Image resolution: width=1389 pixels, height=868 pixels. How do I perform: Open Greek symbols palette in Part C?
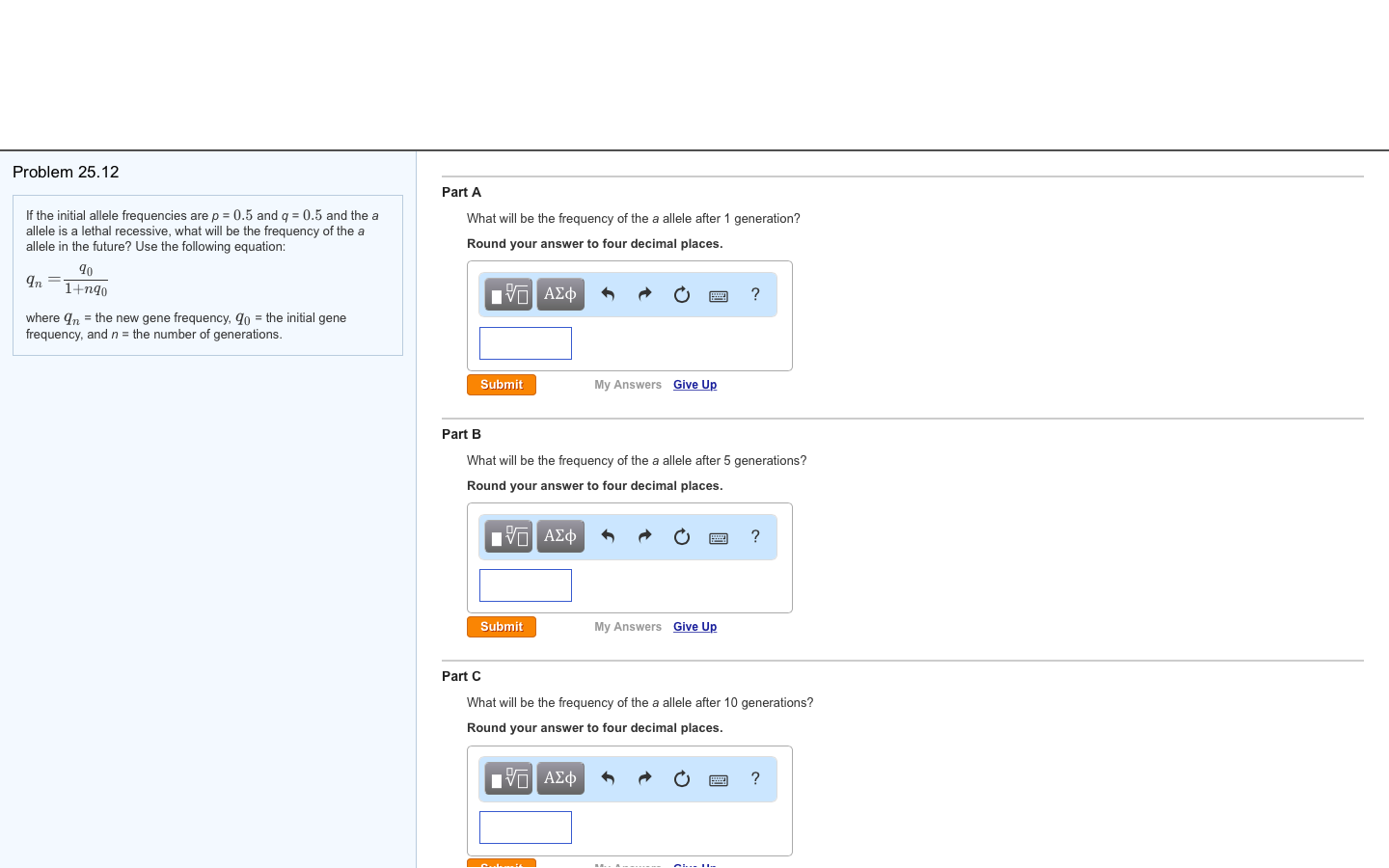(x=560, y=778)
